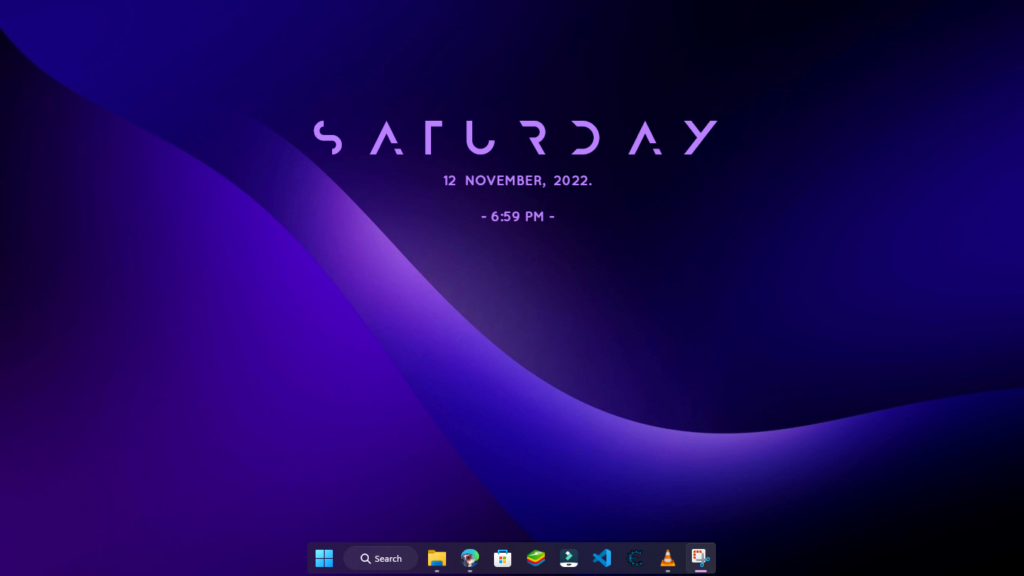Image resolution: width=1024 pixels, height=576 pixels.
Task: Launch Visual Studio Code from the taskbar
Action: coord(601,558)
